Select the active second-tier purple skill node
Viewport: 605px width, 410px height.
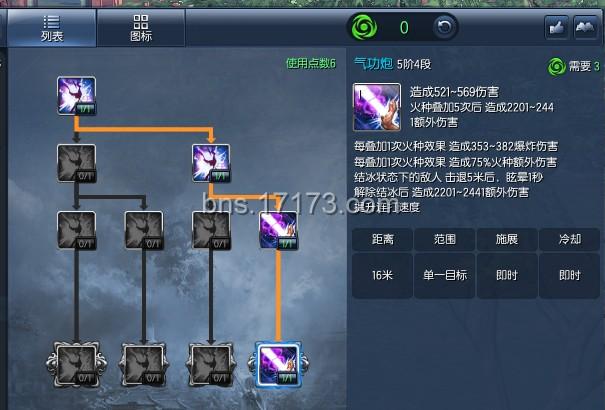click(211, 163)
